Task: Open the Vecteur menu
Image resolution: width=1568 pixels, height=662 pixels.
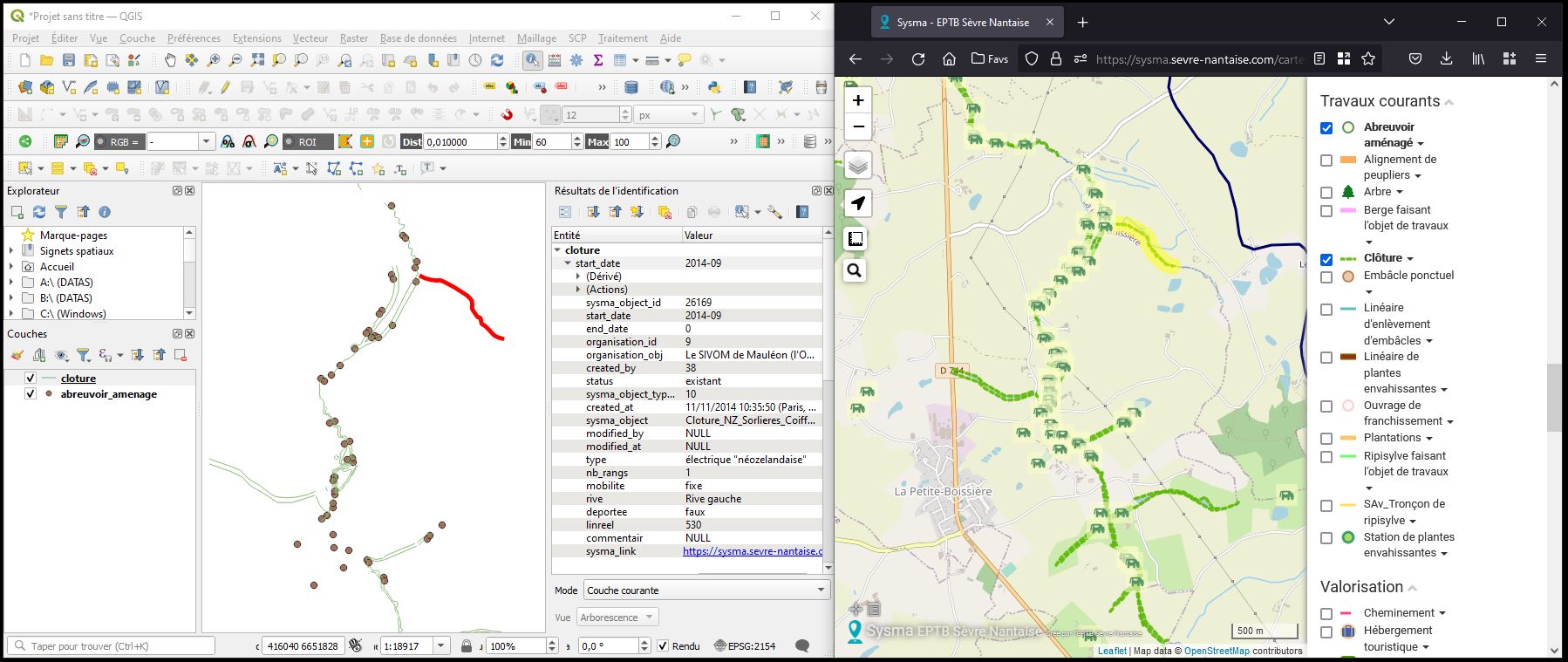Action: point(310,38)
